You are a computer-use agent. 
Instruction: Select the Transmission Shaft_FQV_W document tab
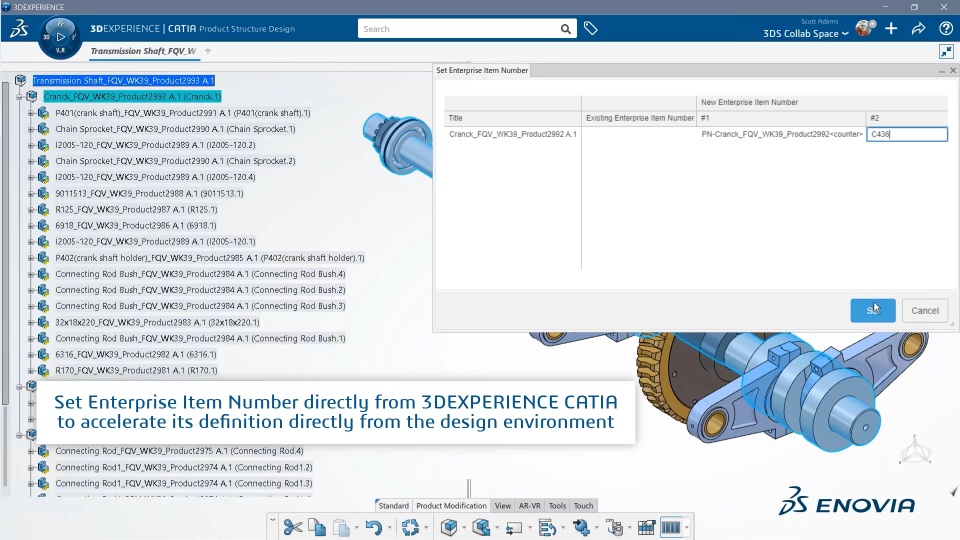click(x=143, y=51)
